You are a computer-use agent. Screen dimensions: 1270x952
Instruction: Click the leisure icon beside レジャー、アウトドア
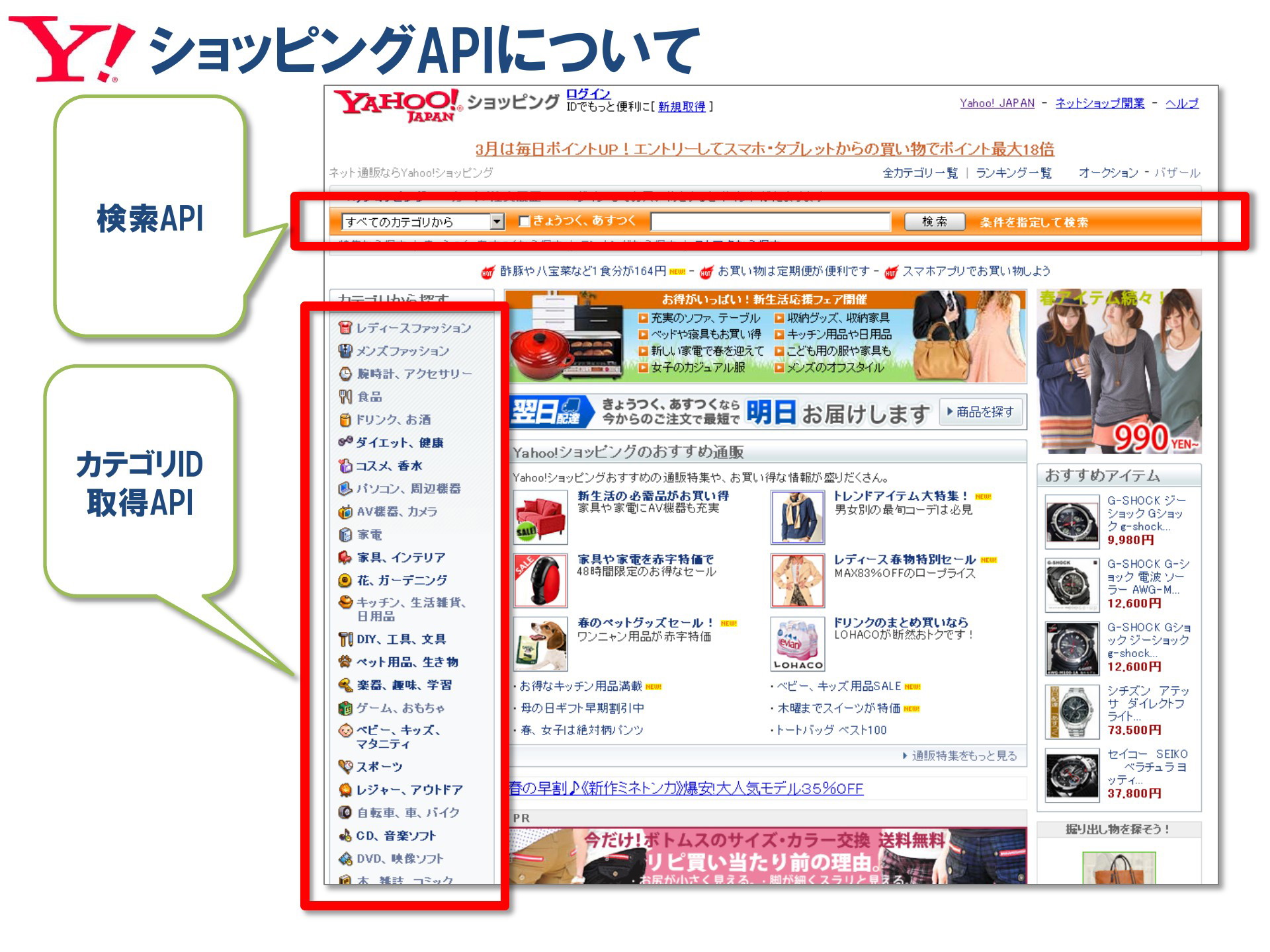(x=345, y=789)
